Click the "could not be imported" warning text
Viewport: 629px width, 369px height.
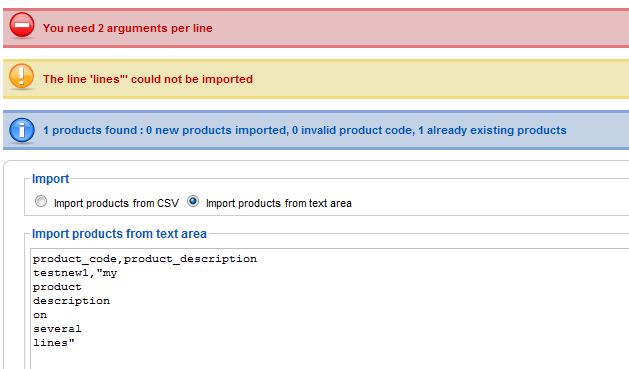[x=148, y=79]
